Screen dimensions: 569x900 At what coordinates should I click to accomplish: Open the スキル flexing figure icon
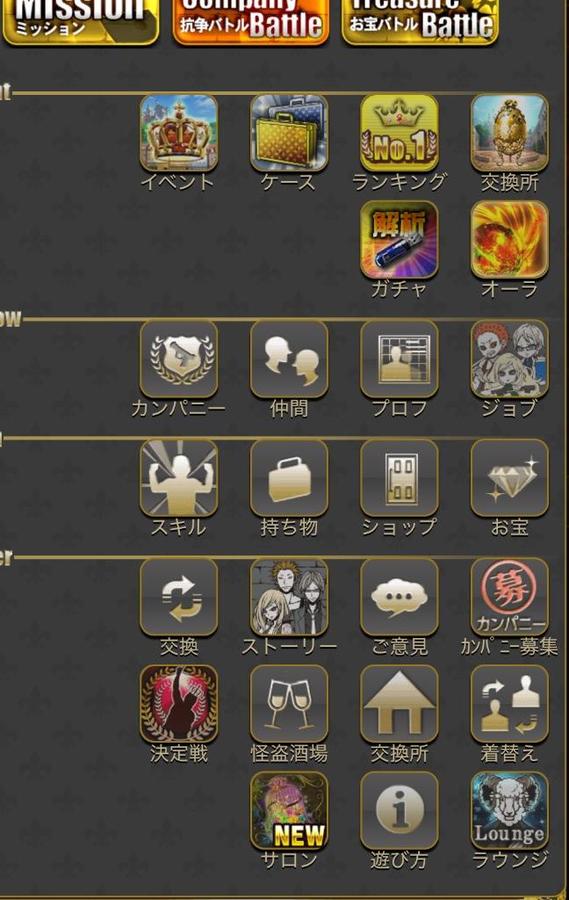[x=179, y=478]
